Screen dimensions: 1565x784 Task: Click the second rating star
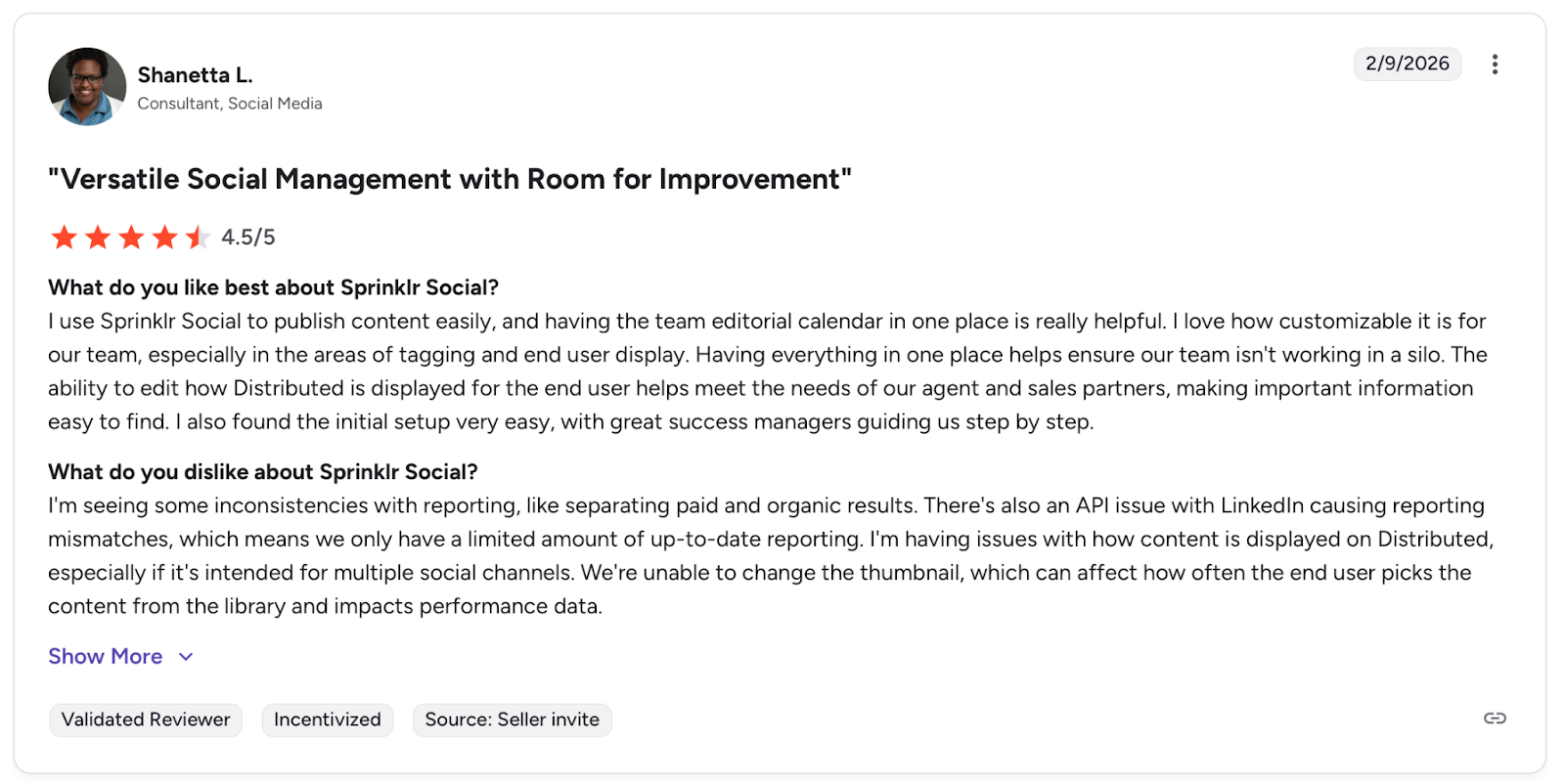click(x=98, y=237)
